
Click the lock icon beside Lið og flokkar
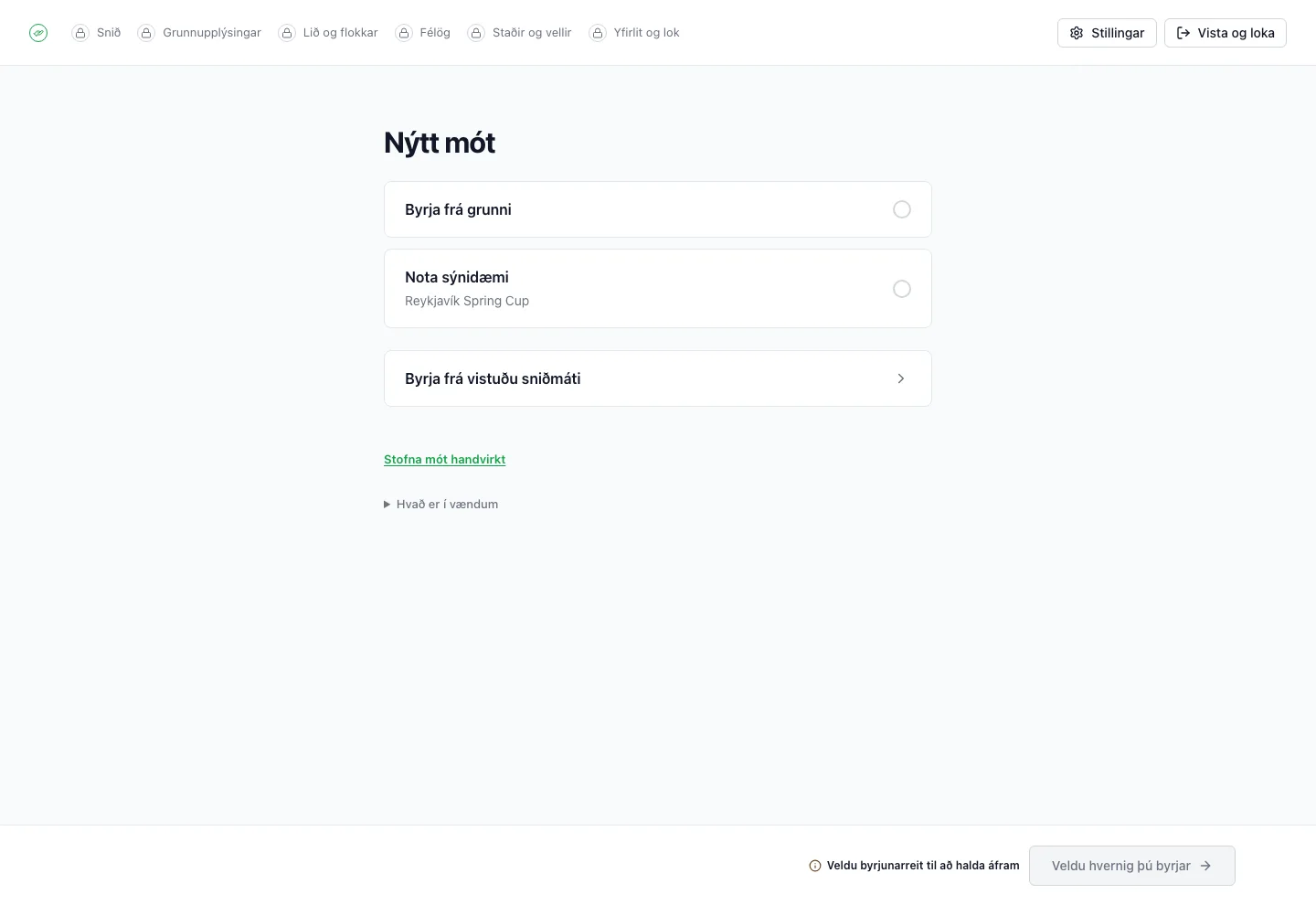[x=287, y=33]
